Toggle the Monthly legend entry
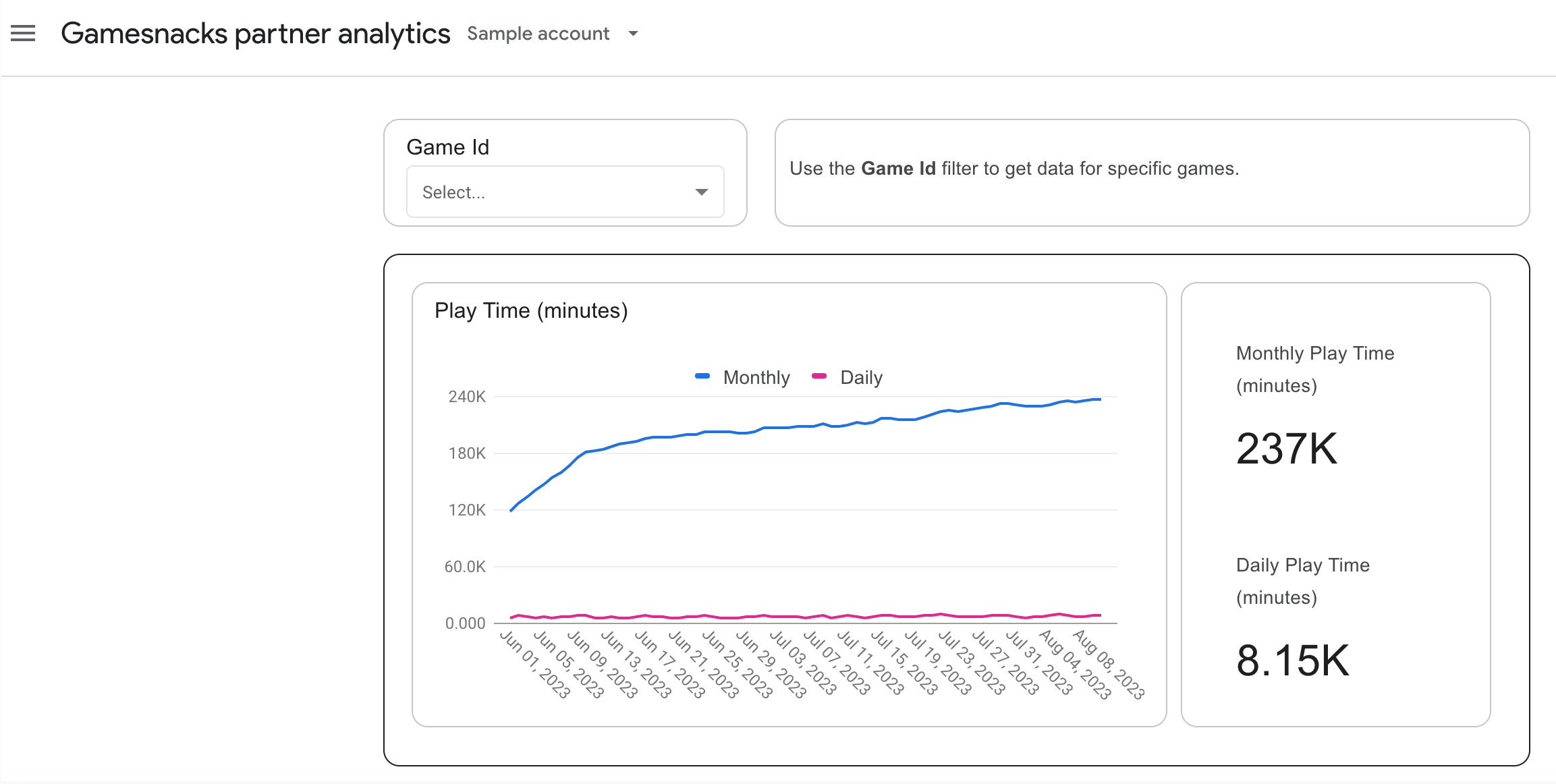The height and width of the screenshot is (784, 1556). point(742,377)
